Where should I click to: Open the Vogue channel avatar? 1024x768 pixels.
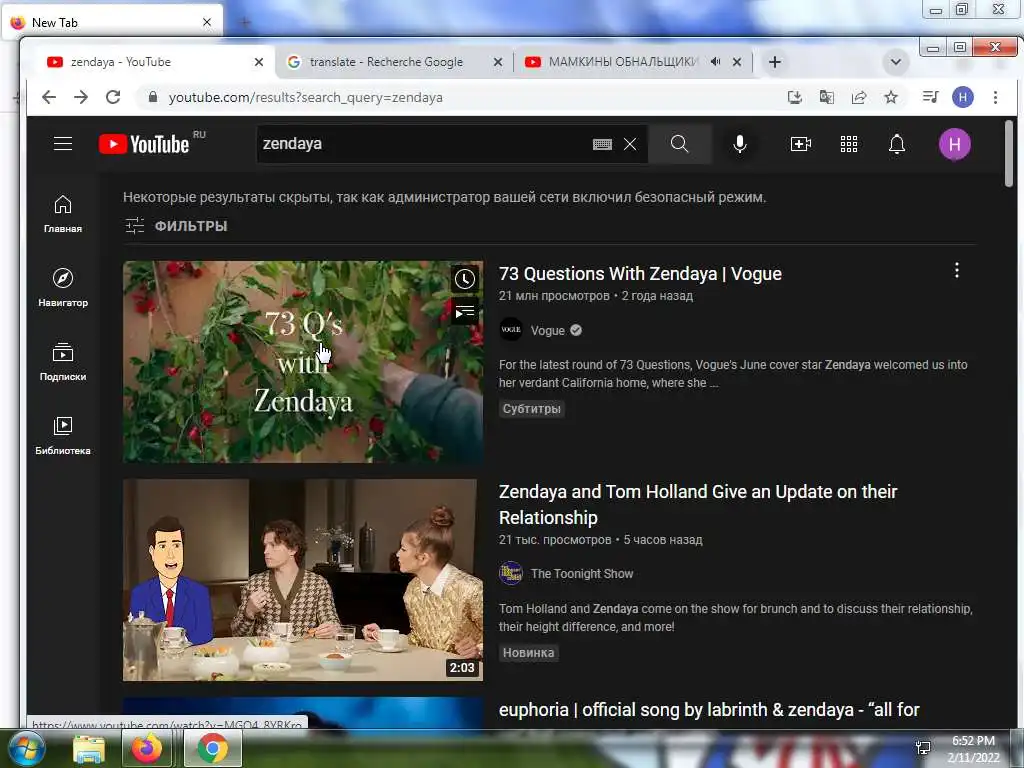pos(511,330)
